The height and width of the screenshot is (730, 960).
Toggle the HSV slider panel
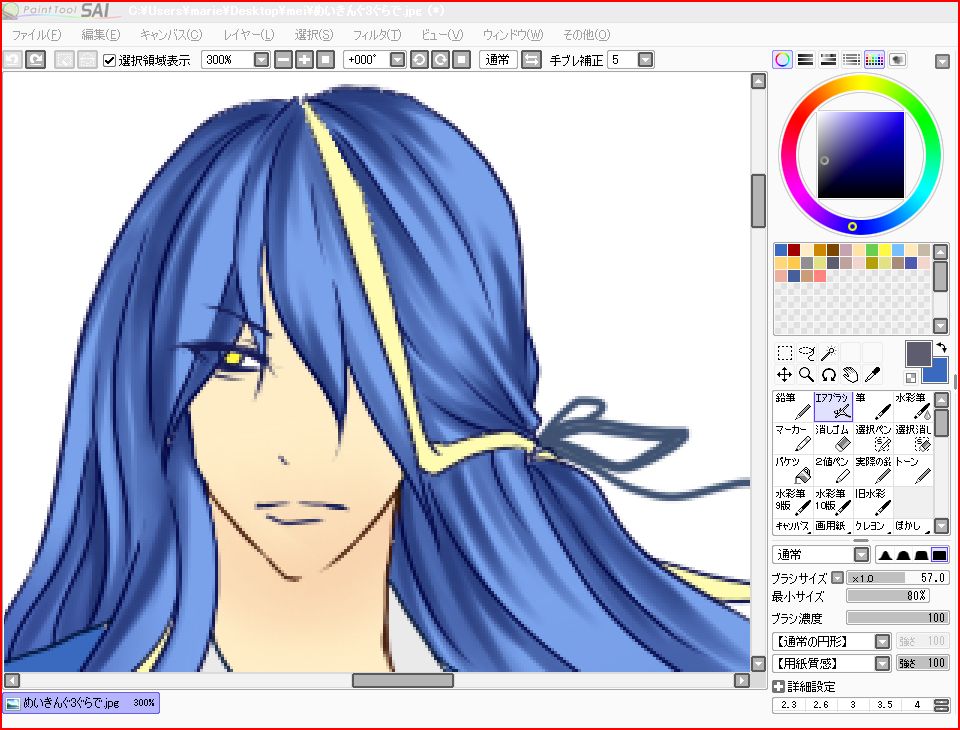(x=828, y=59)
